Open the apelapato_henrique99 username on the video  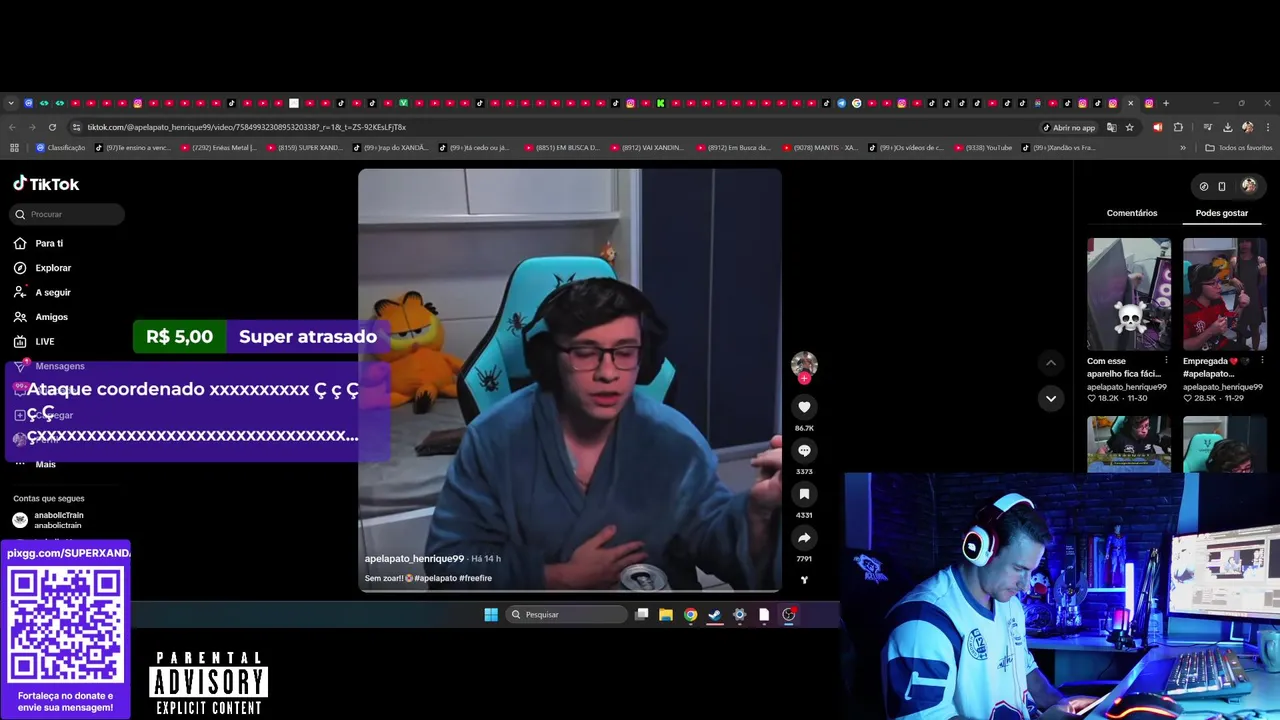coord(414,559)
